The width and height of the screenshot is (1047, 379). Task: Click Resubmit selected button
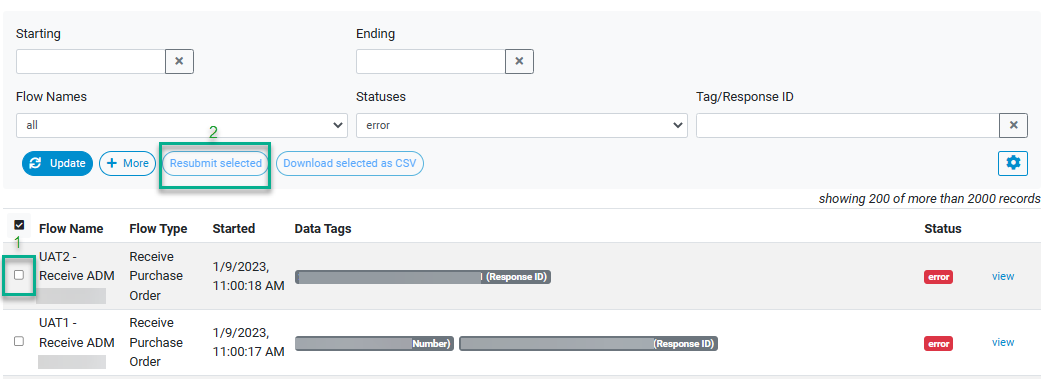pos(216,163)
